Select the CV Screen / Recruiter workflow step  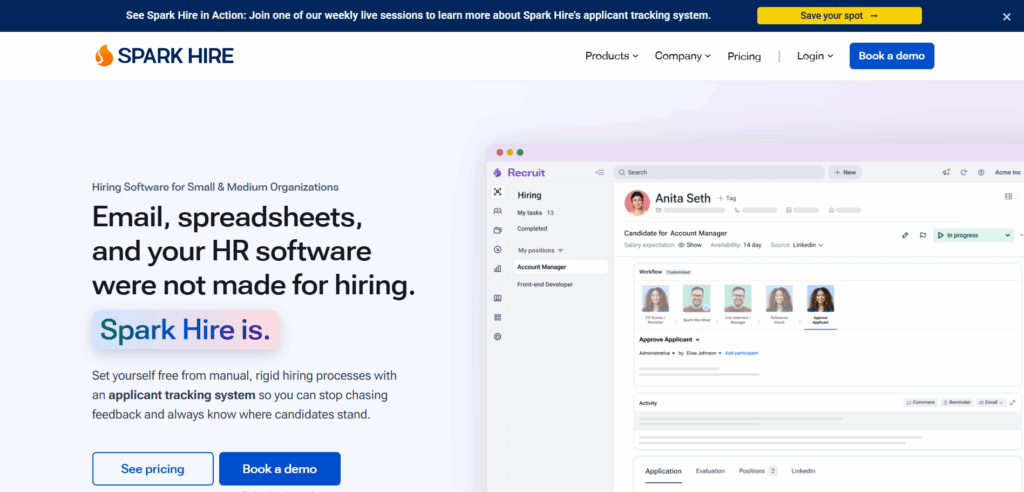pyautogui.click(x=655, y=304)
